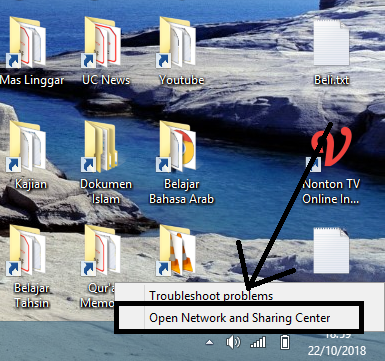Choose Open Network and Sharing Center

[239, 317]
